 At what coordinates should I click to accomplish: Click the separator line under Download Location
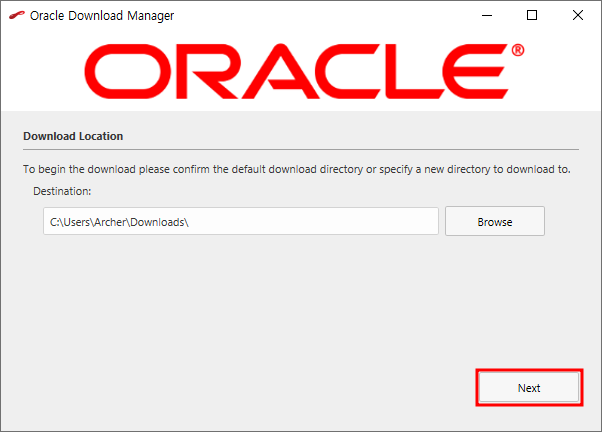tap(301, 149)
